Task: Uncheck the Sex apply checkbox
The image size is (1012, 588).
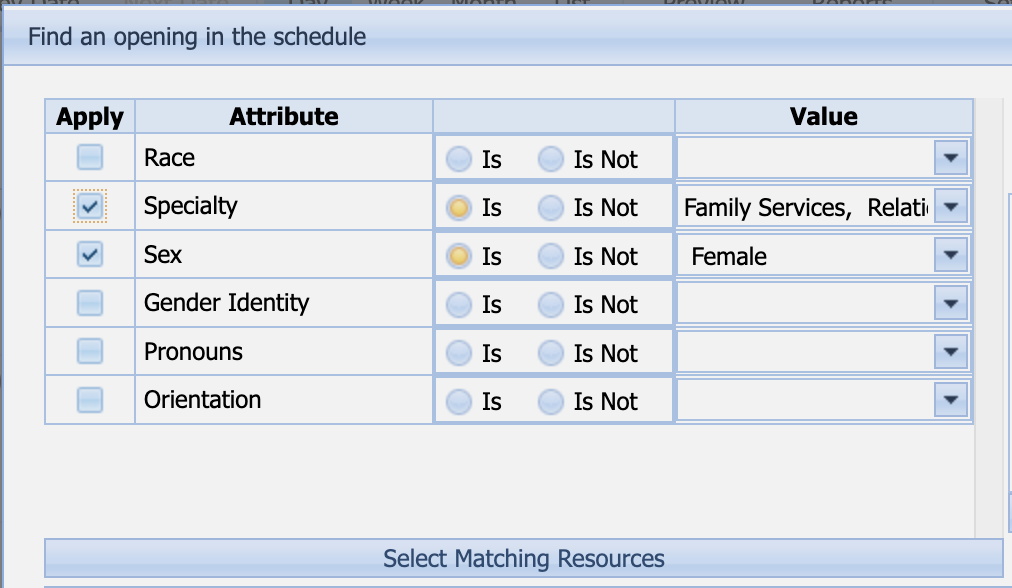Action: point(90,255)
